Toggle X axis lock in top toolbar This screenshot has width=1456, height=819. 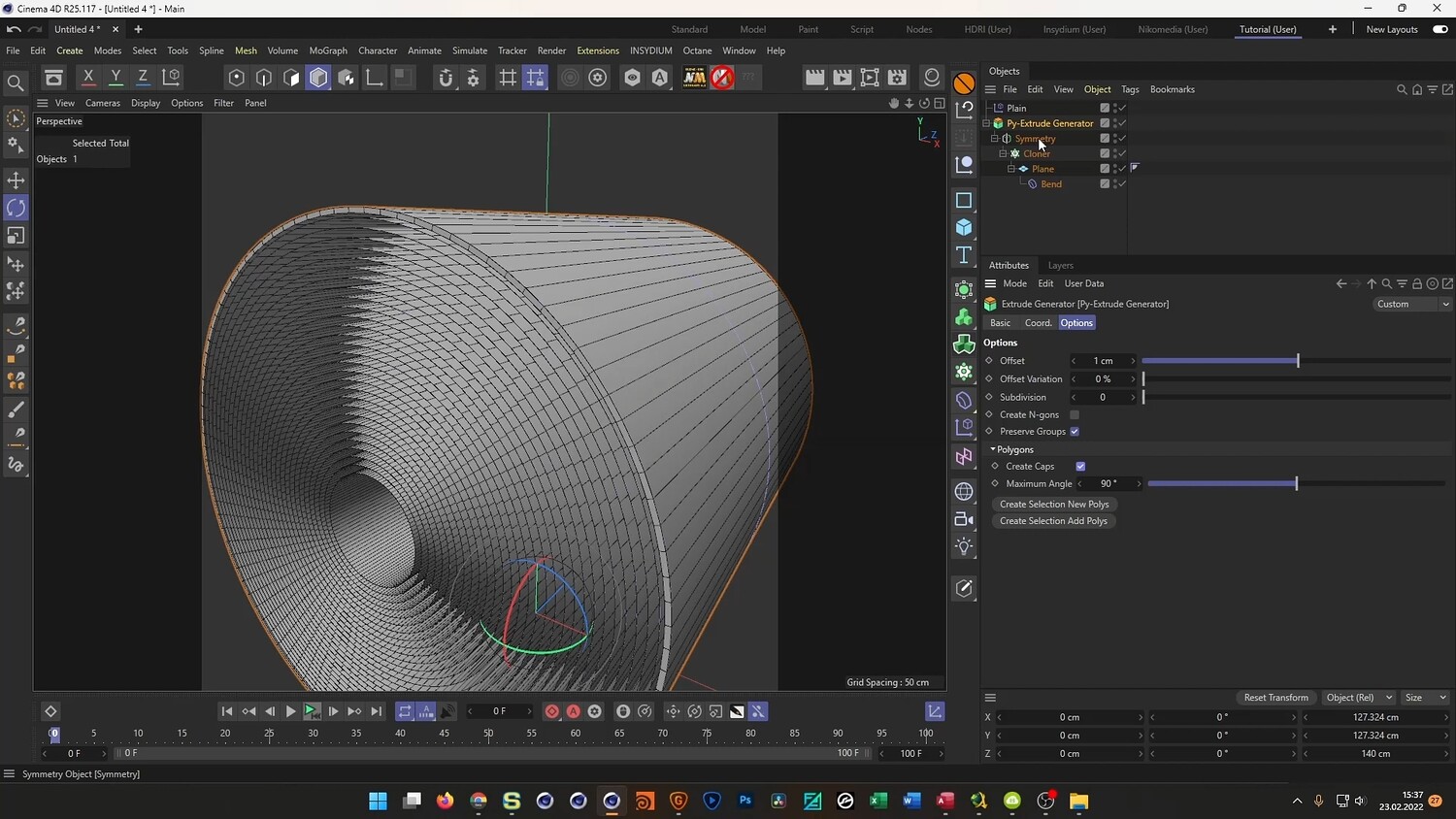point(88,78)
